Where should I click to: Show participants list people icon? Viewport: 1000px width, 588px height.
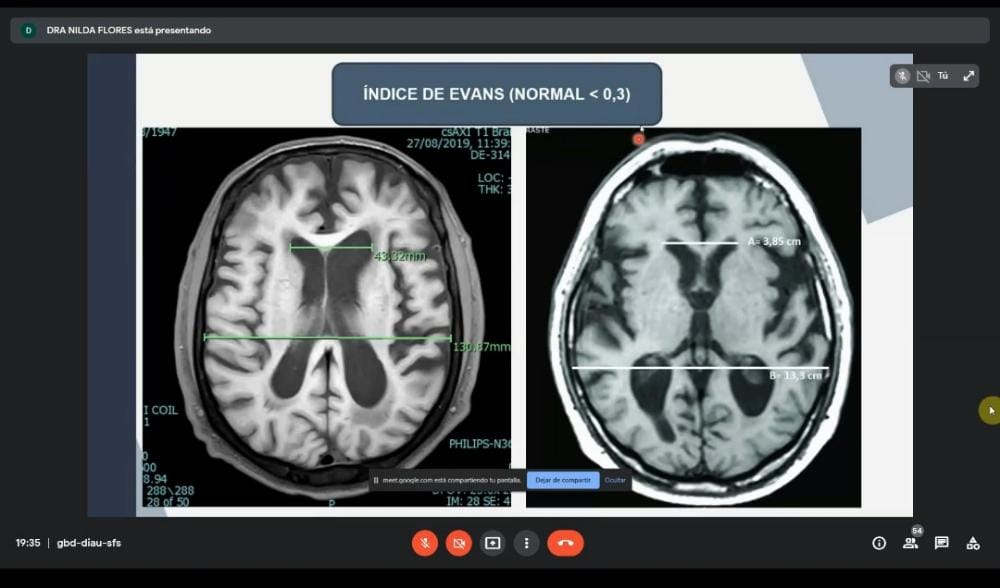(910, 543)
